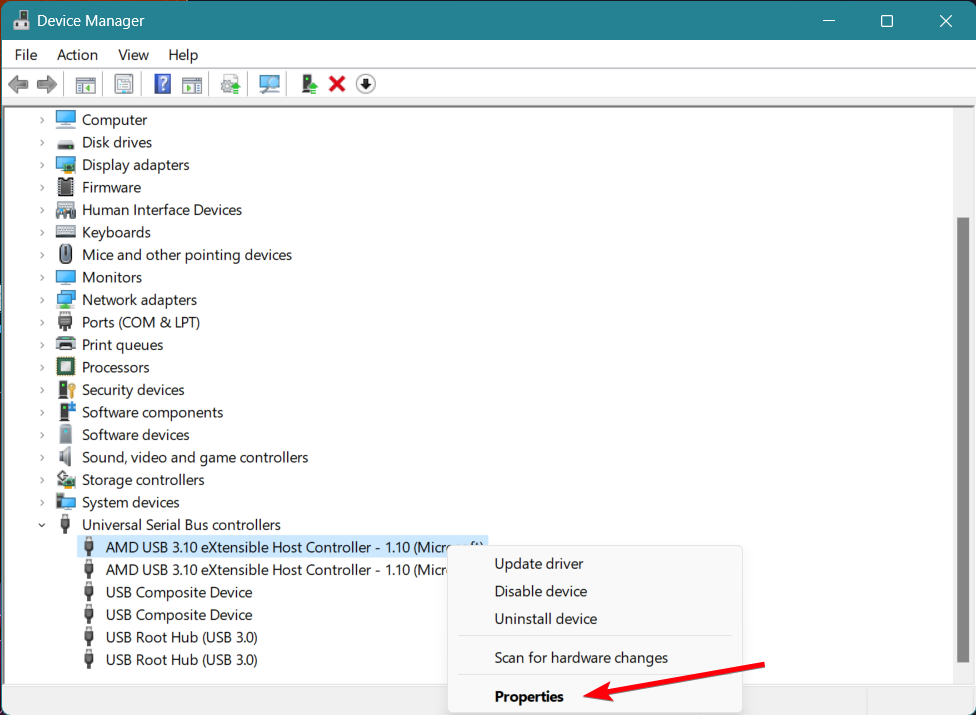This screenshot has width=976, height=715.
Task: Click Scan for hardware changes monitor icon
Action: 270,84
